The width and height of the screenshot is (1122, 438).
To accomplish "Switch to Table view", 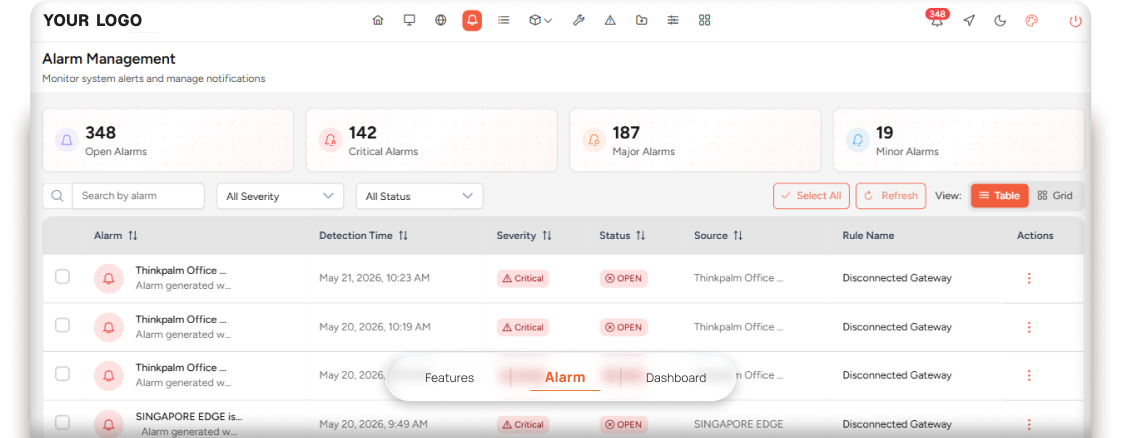I will (x=1000, y=196).
